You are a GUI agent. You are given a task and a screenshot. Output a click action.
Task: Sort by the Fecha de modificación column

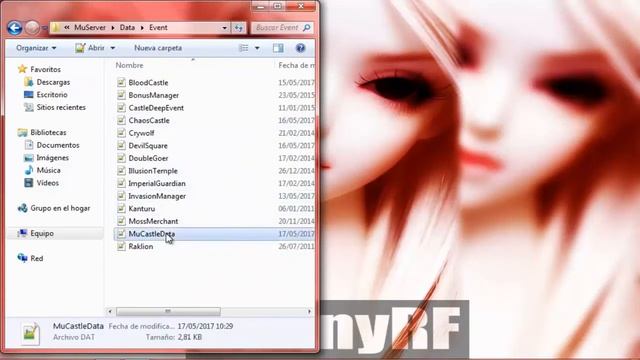[x=296, y=65]
